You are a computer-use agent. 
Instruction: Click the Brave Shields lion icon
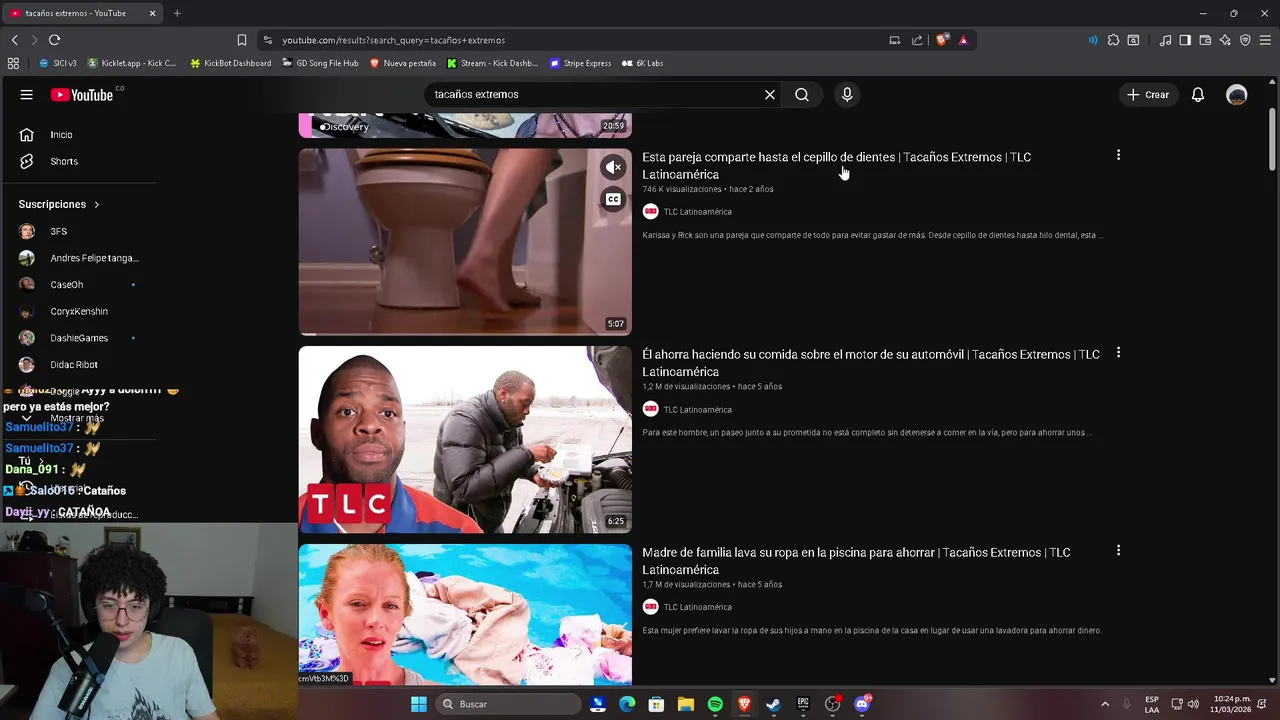point(942,40)
